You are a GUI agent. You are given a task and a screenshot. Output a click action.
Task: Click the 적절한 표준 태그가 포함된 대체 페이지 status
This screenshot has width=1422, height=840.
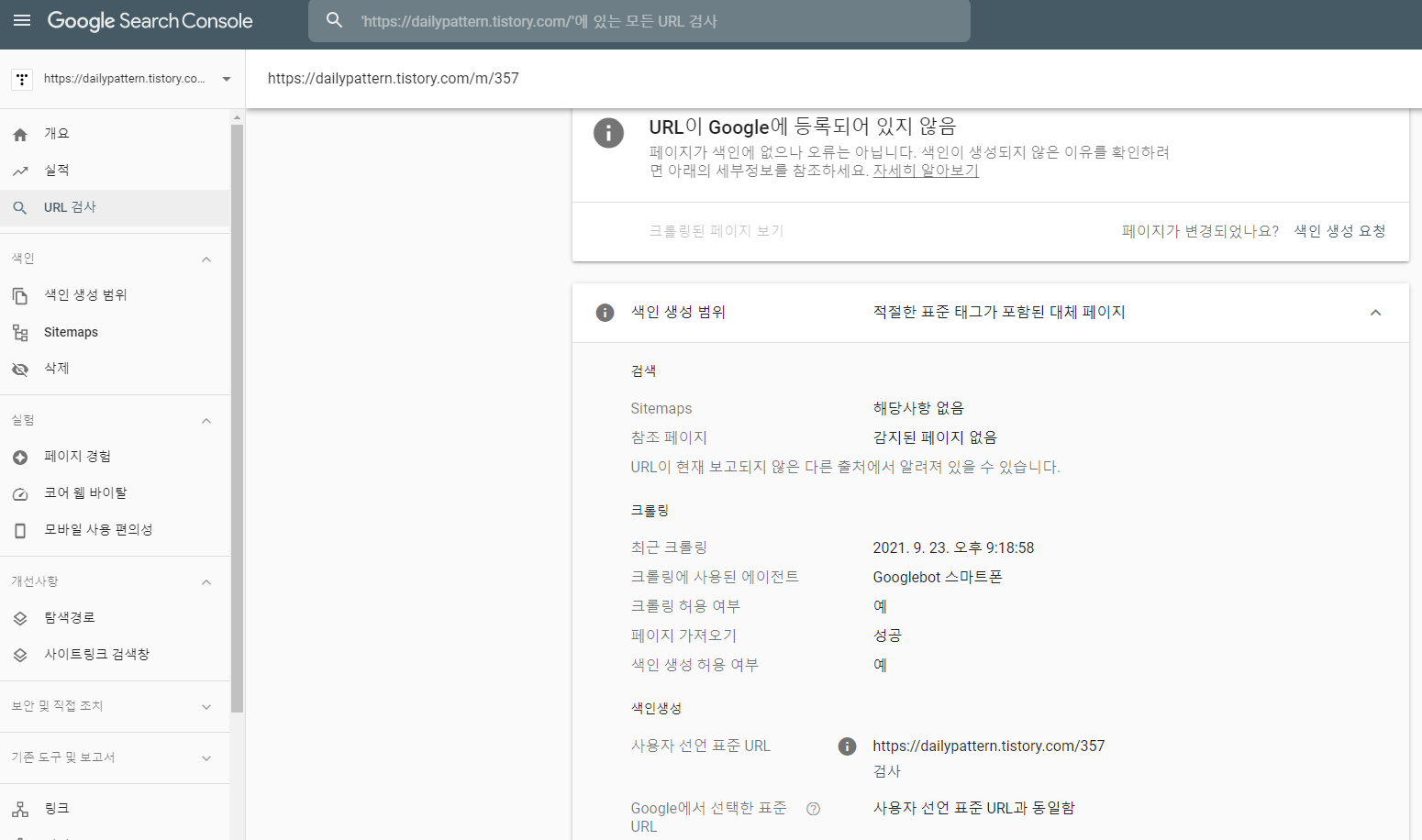pyautogui.click(x=999, y=313)
